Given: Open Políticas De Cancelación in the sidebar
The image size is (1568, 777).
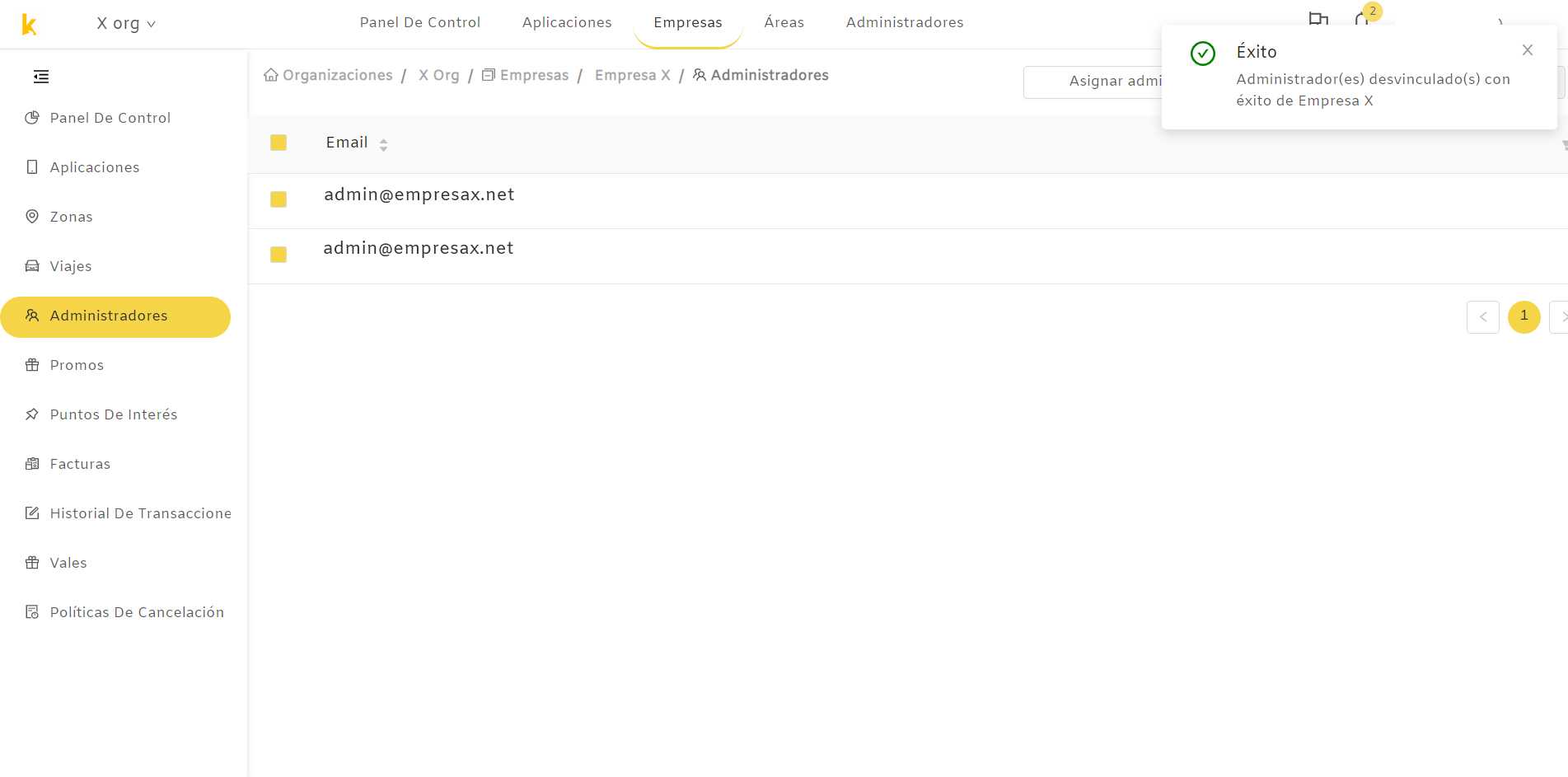Looking at the screenshot, I should point(115,612).
